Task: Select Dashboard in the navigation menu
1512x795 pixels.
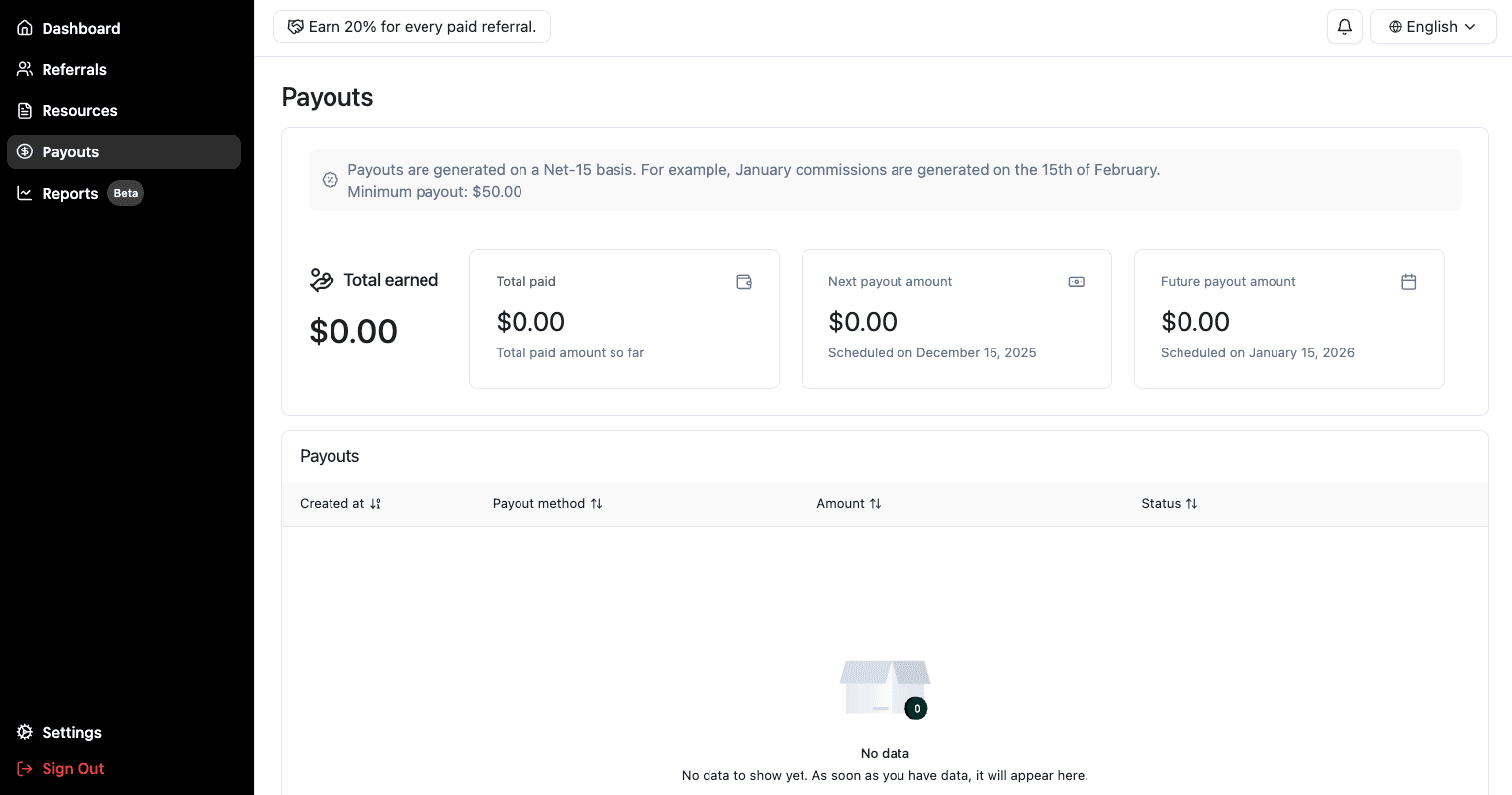Action: (x=80, y=28)
